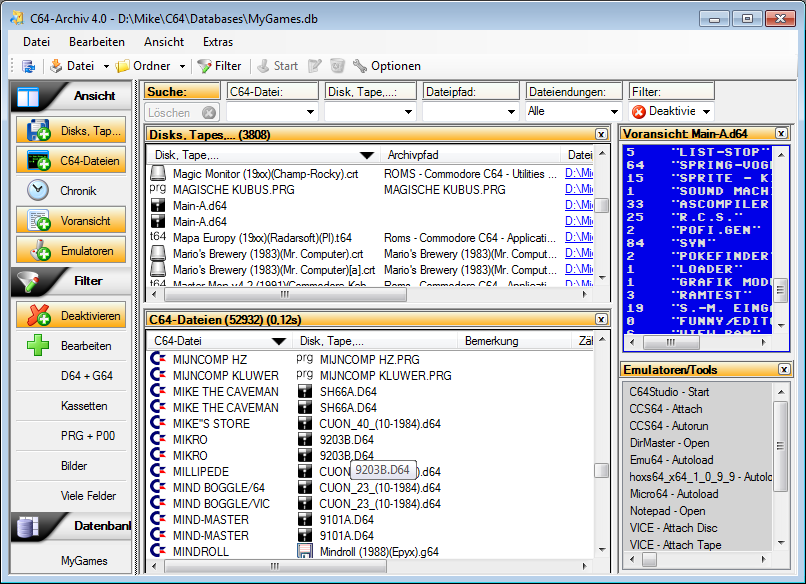Open the Ansicht menu in the menu bar
806x584 pixels.
(164, 42)
